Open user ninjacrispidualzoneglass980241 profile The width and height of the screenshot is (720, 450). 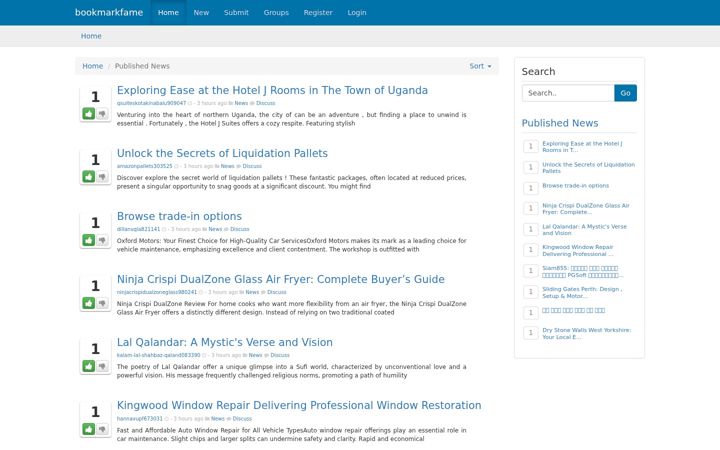pyautogui.click(x=157, y=292)
